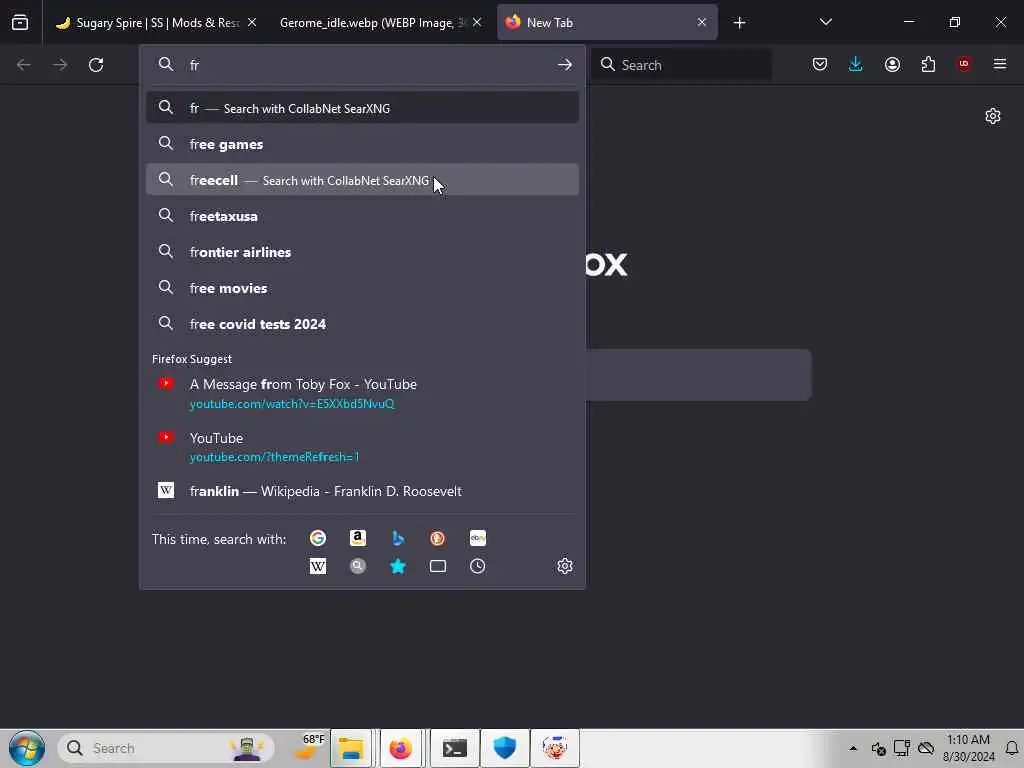Image resolution: width=1024 pixels, height=768 pixels.
Task: Open File Explorer from the taskbar
Action: (351, 748)
